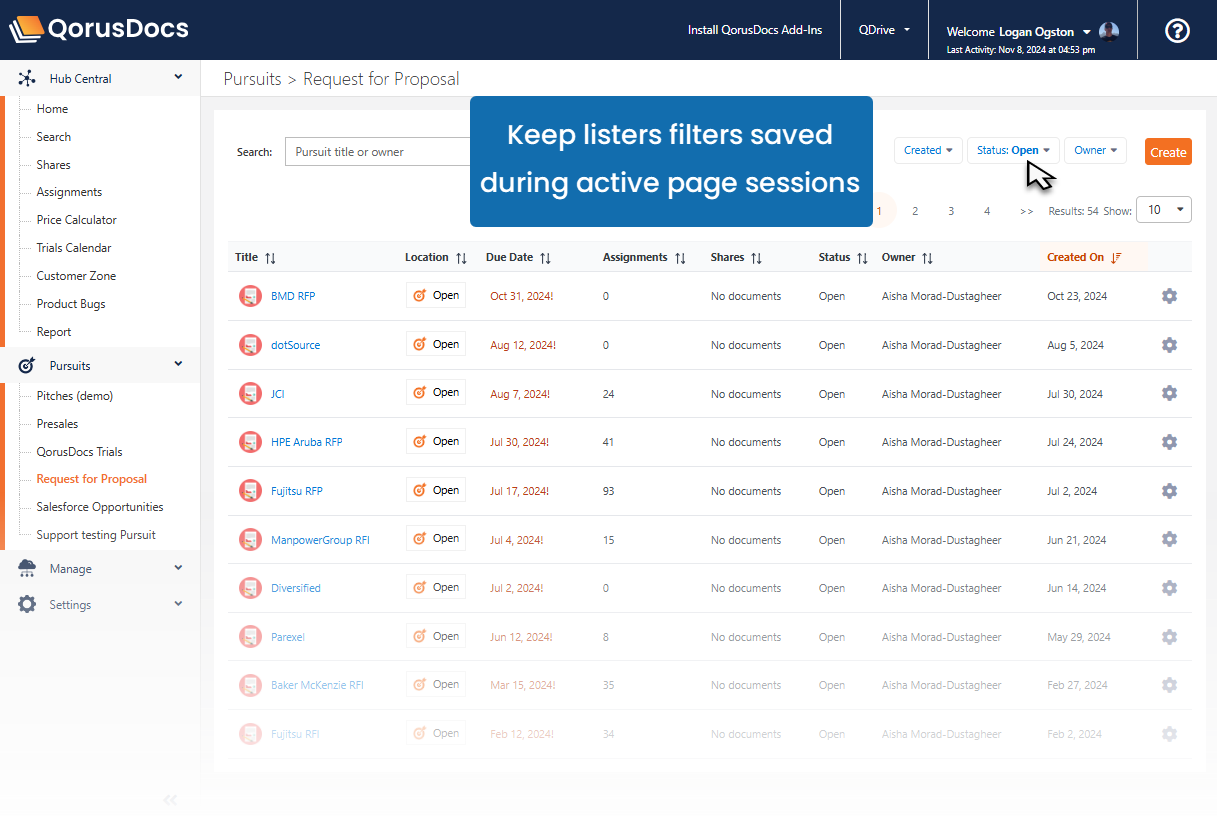
Task: Open Assignments in sidebar
Action: click(69, 192)
